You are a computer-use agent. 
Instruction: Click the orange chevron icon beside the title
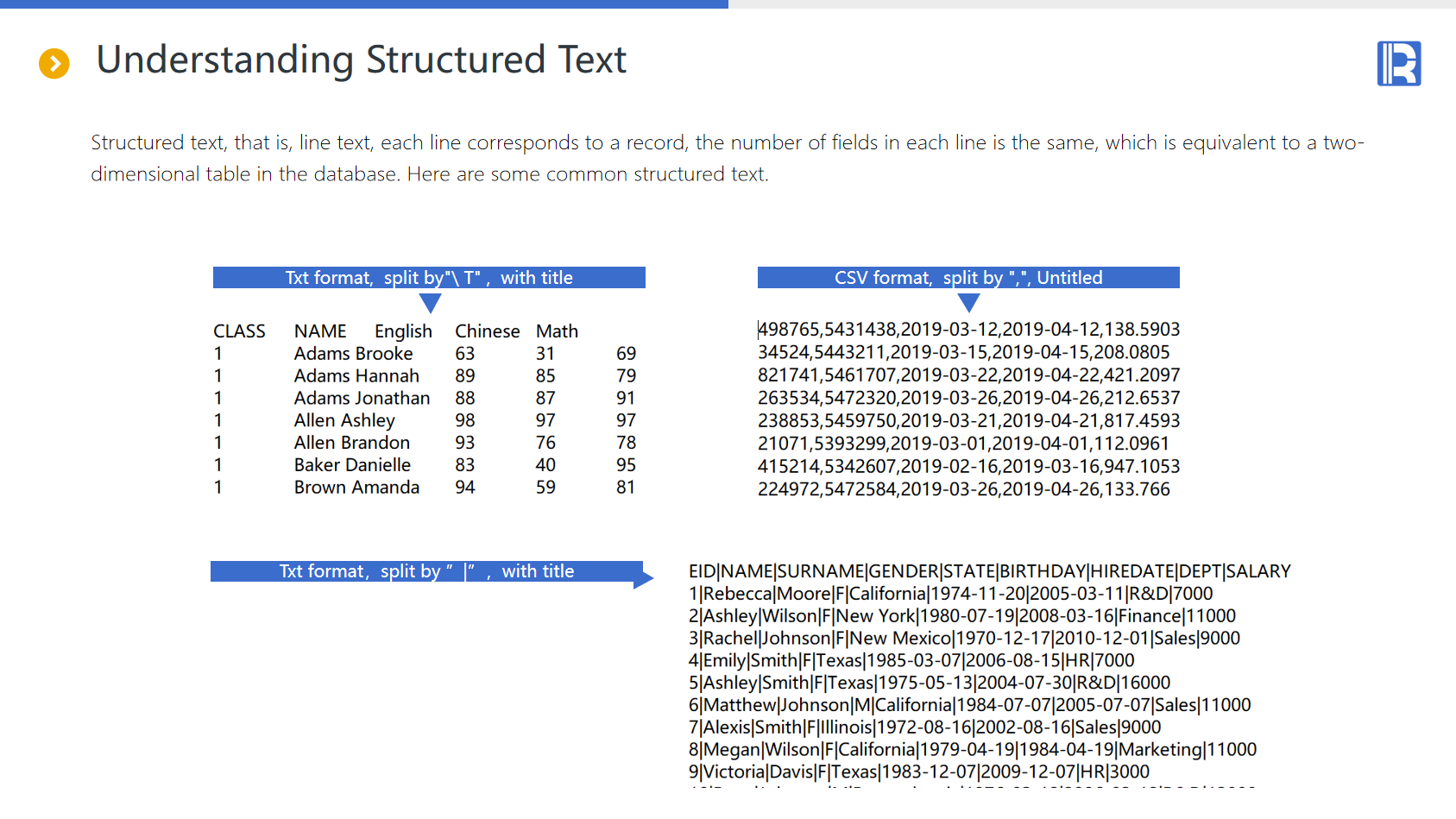54,63
